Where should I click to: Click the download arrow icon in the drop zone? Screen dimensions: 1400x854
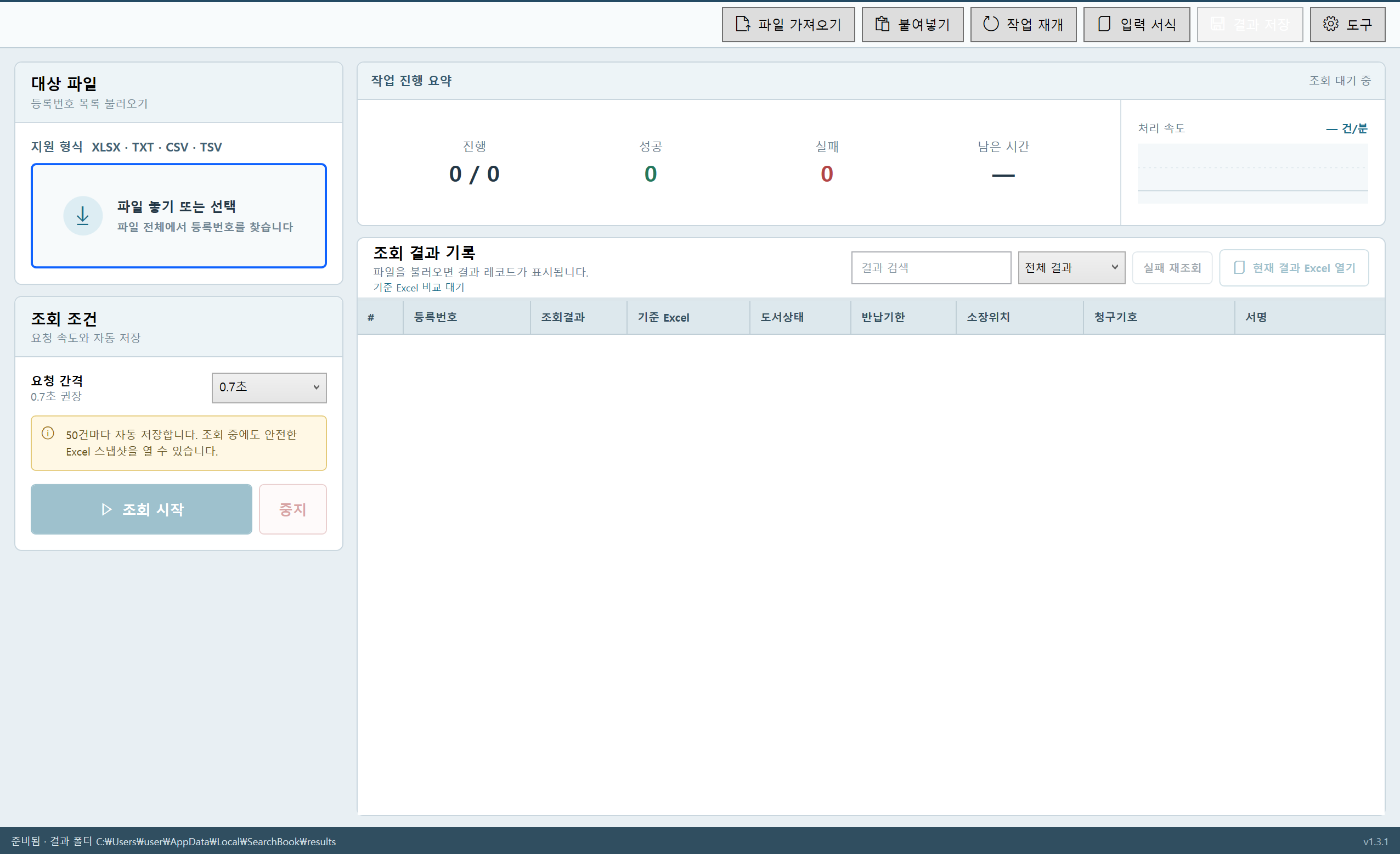[83, 216]
